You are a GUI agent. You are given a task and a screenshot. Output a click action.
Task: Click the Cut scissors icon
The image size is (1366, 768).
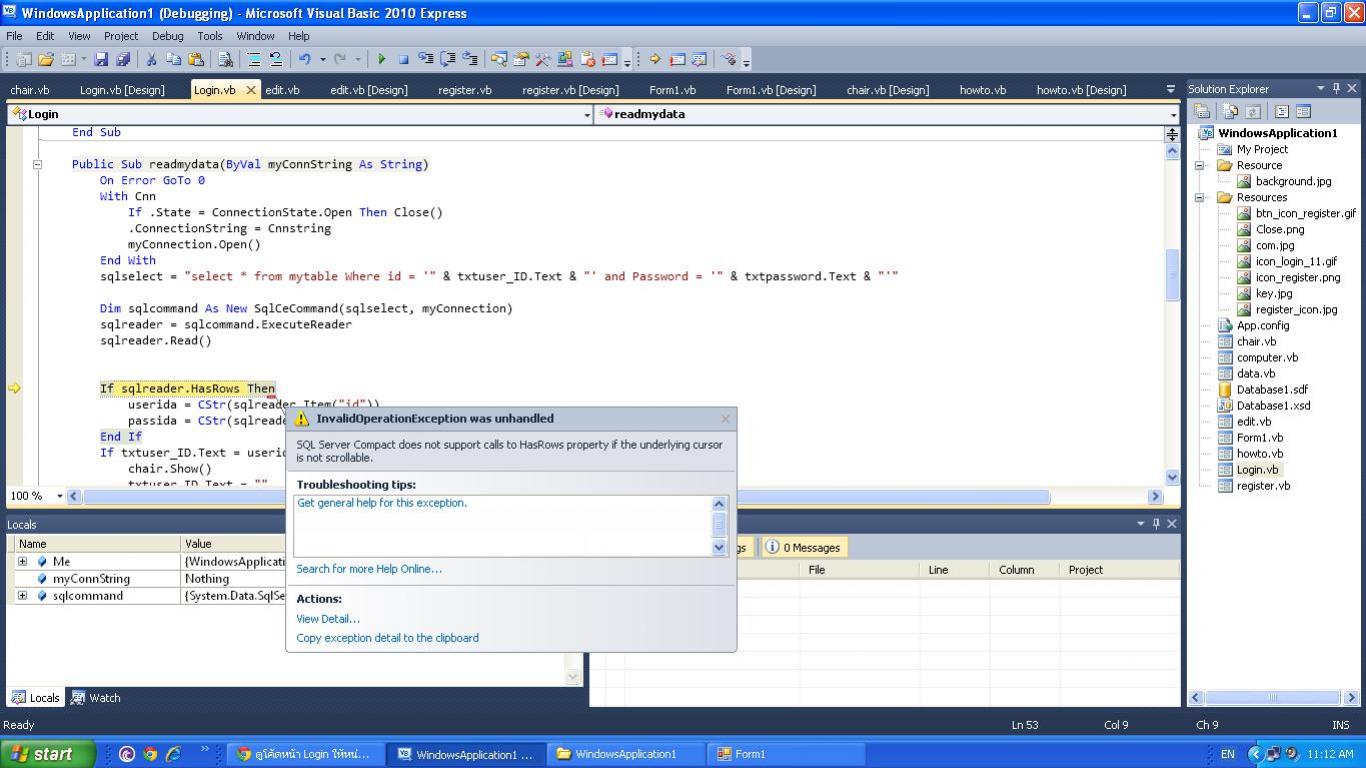tap(151, 60)
